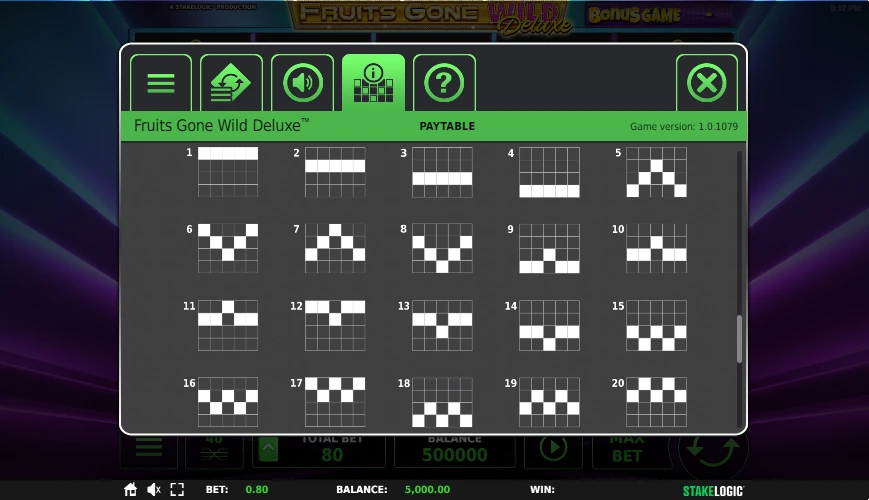
Task: Click the home icon in bottom bar
Action: 130,489
